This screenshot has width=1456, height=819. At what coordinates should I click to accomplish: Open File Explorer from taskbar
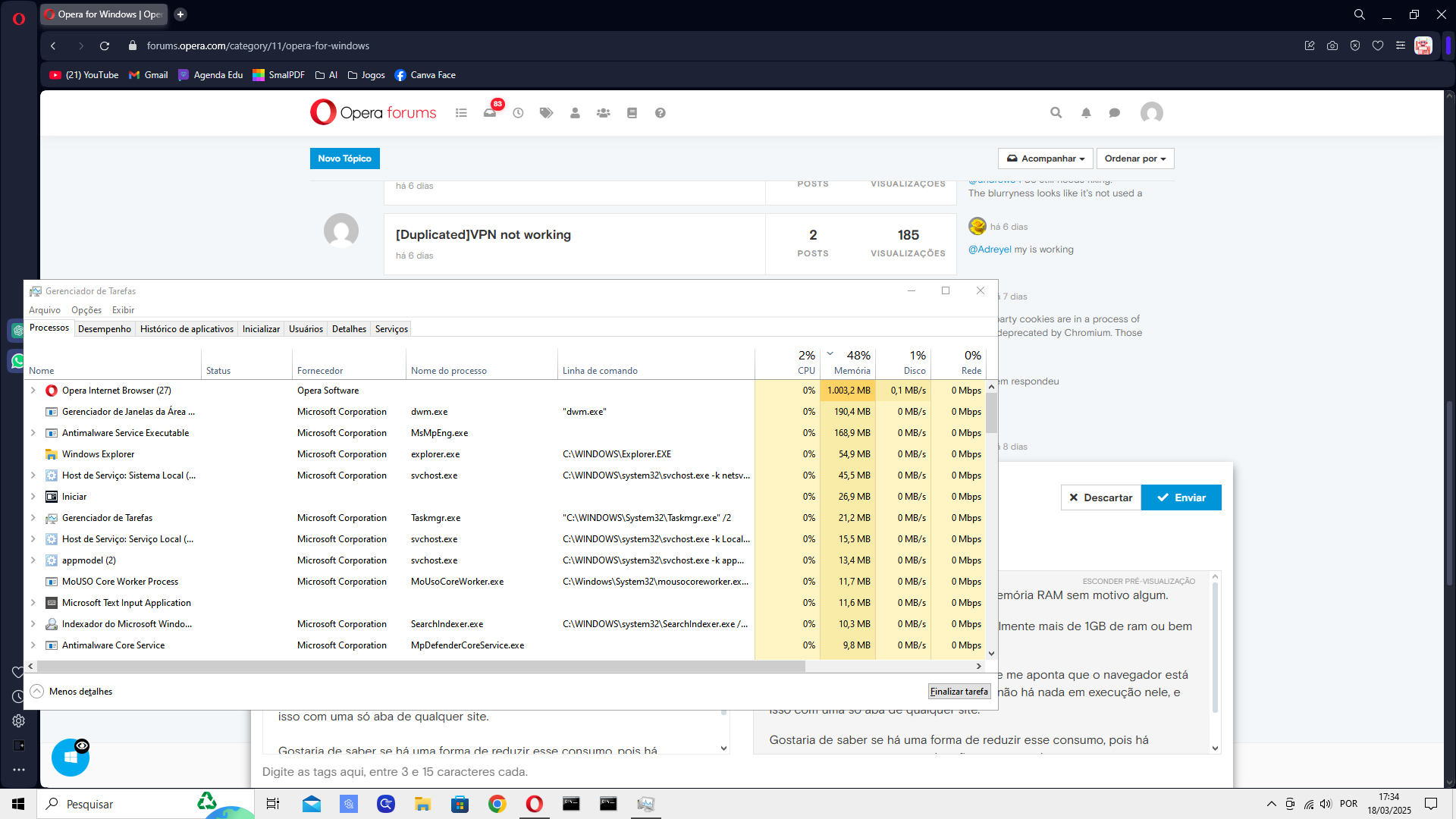(422, 804)
